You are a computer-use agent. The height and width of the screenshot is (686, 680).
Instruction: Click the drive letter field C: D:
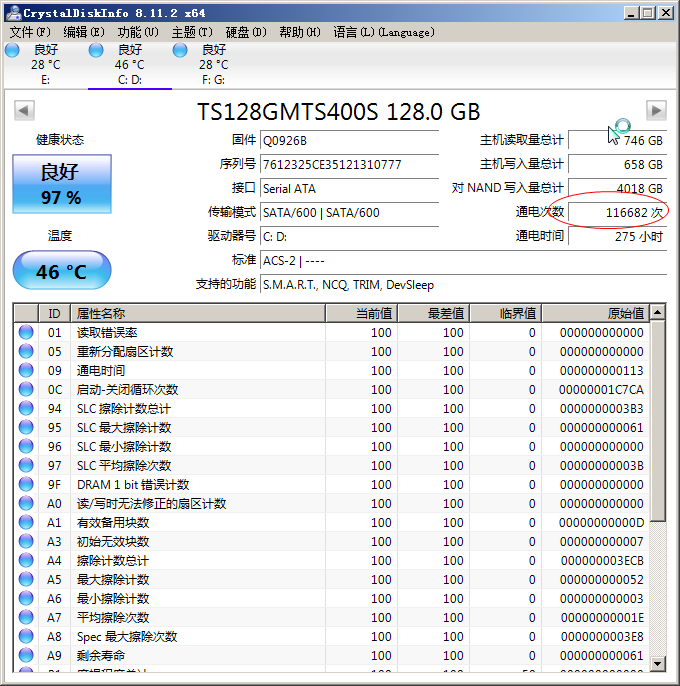[349, 237]
